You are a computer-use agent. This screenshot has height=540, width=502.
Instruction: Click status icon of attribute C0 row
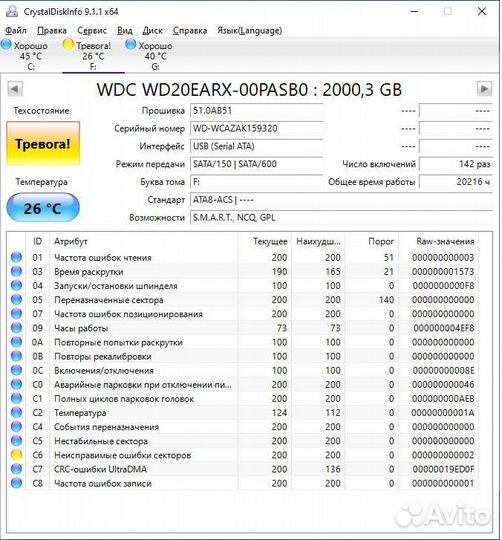tap(16, 384)
